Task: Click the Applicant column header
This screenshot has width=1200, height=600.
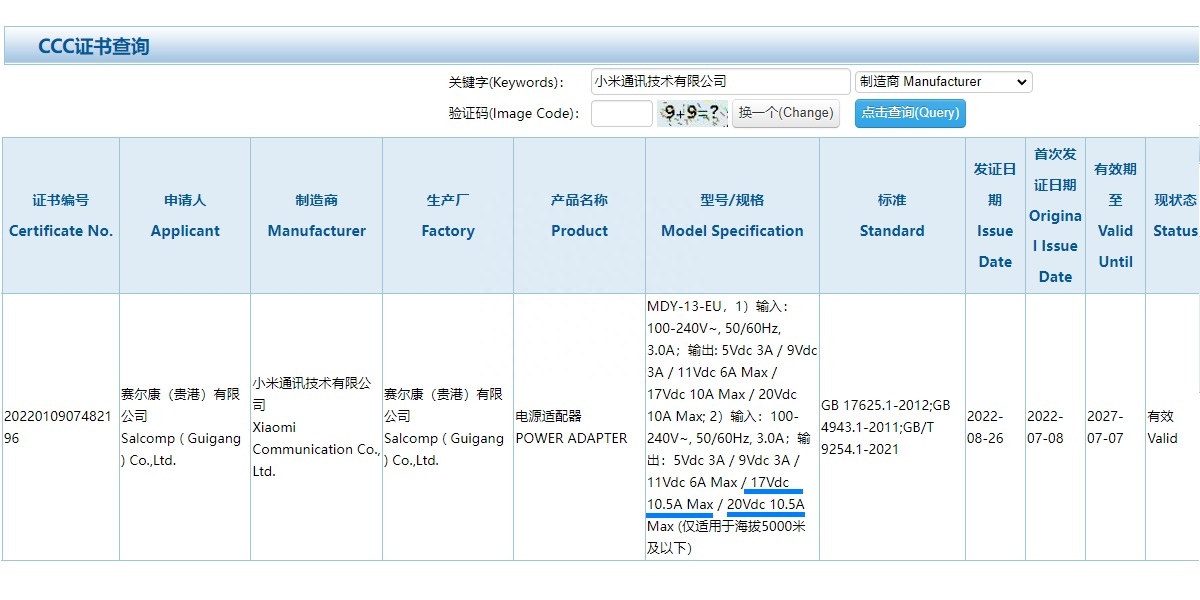Action: (184, 216)
